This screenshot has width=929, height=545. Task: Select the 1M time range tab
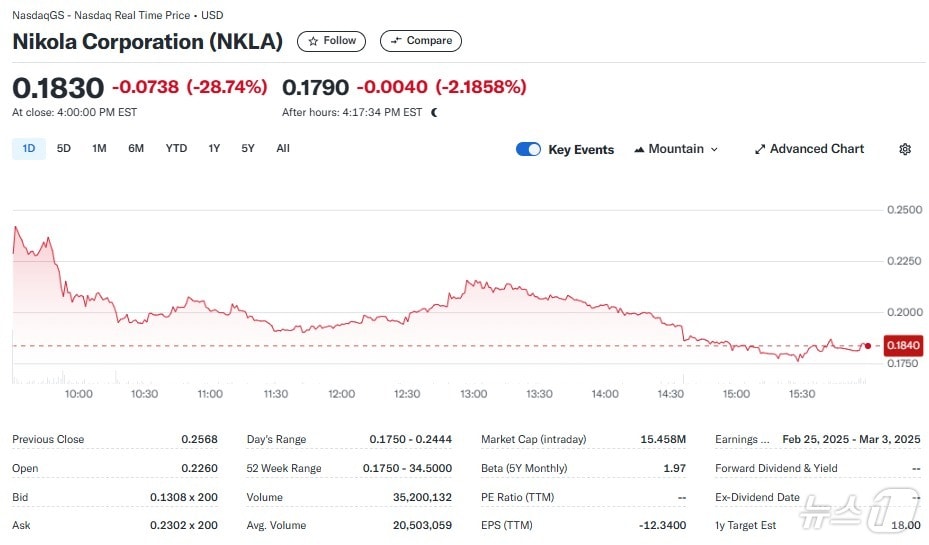click(x=99, y=148)
